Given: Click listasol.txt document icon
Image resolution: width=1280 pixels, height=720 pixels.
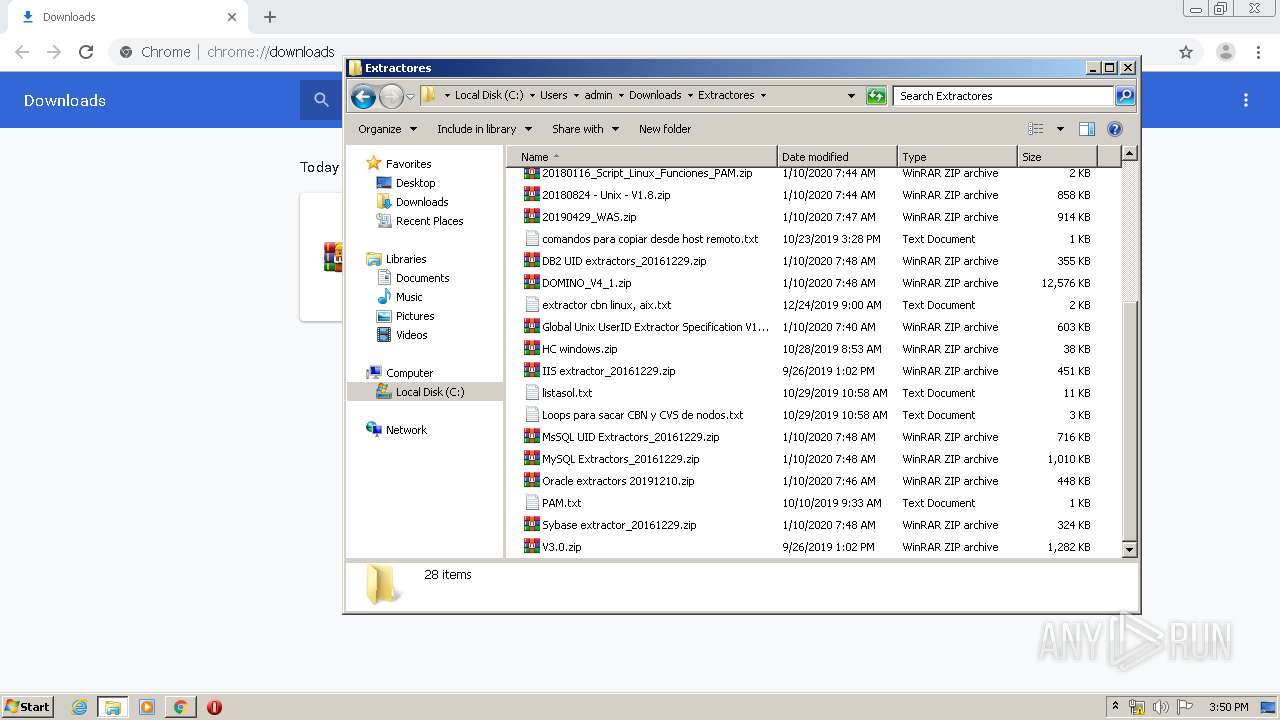Looking at the screenshot, I should point(532,392).
